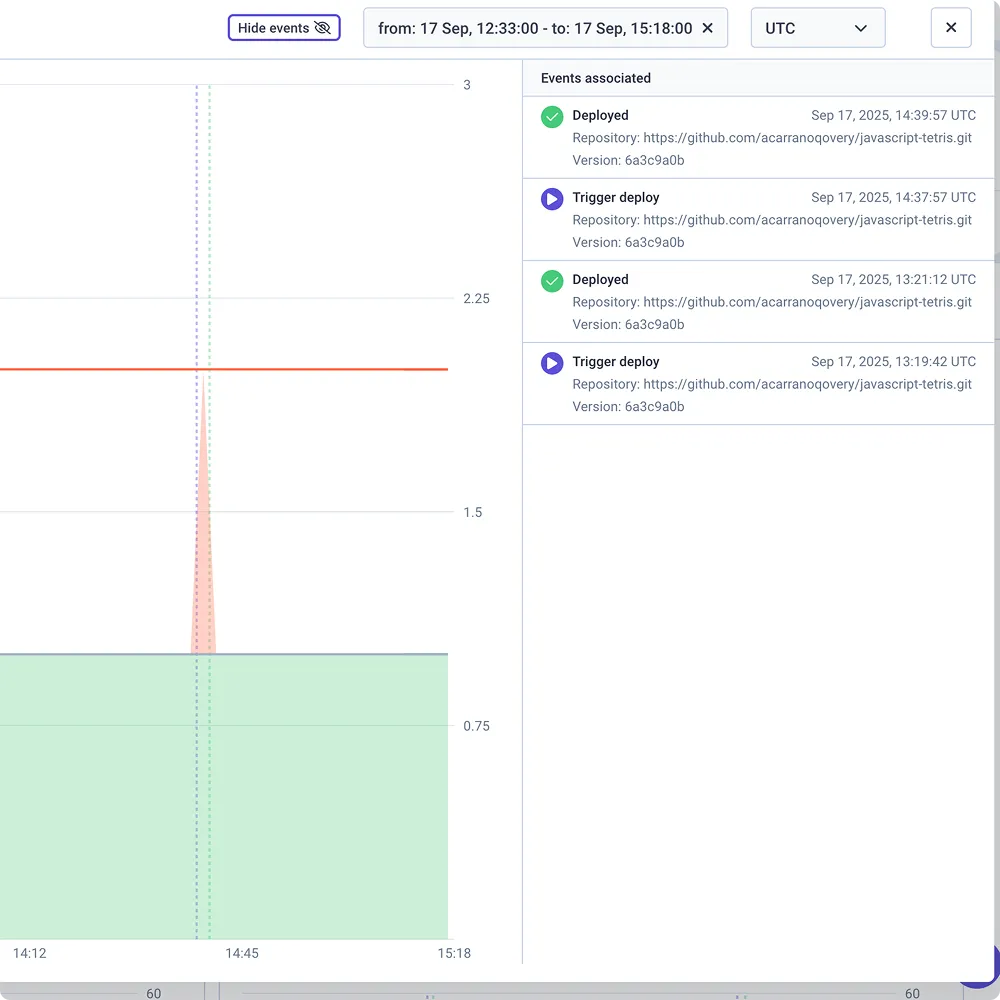Screen dimensions: 1000x1000
Task: Select the Trigger deploy title at 14:37:57 UTC
Action: point(615,198)
